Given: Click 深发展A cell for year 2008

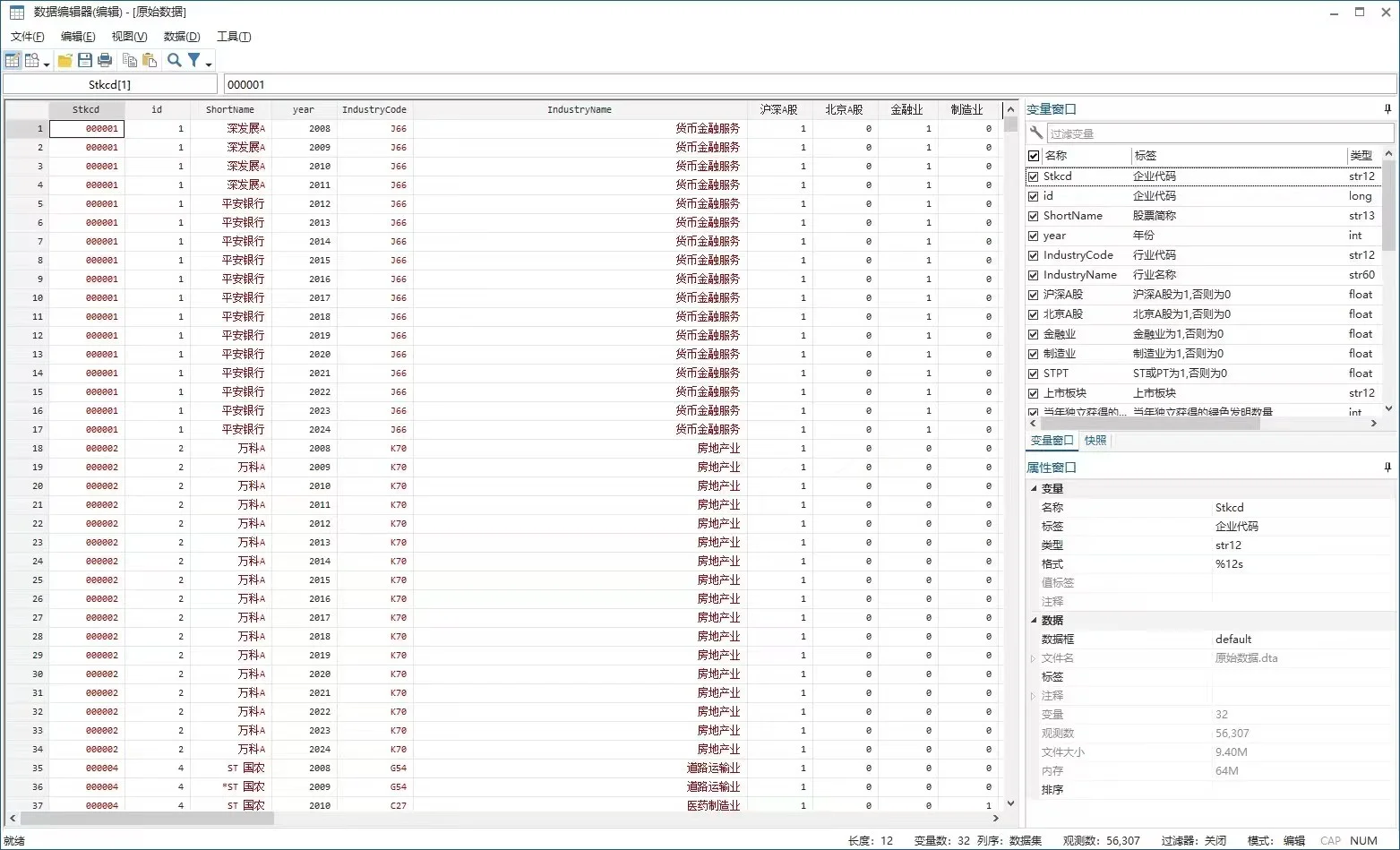Looking at the screenshot, I should [231, 129].
